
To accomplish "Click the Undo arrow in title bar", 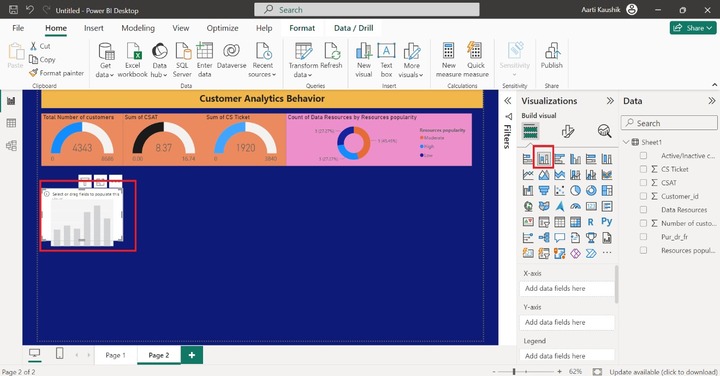I will click(29, 10).
